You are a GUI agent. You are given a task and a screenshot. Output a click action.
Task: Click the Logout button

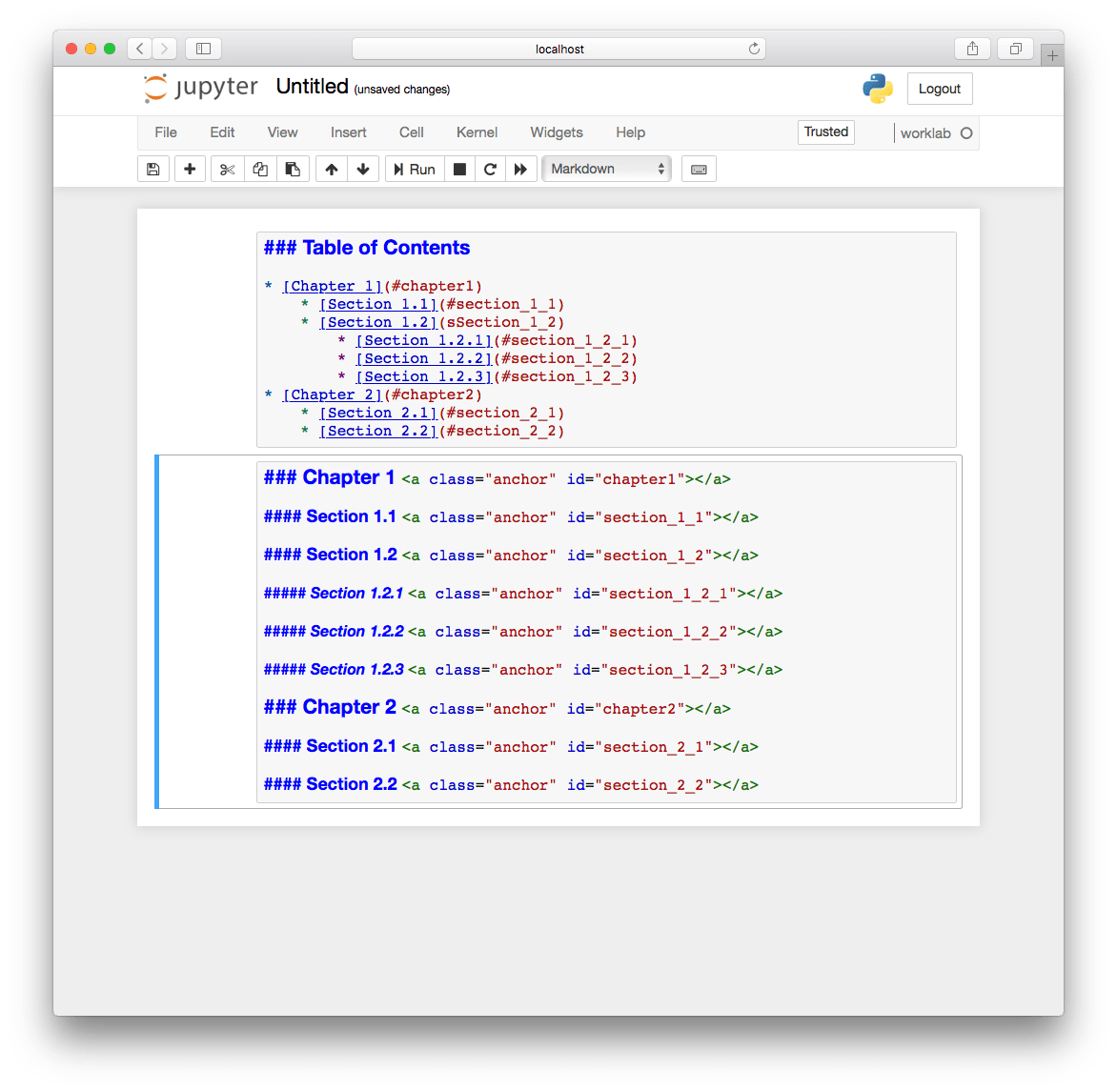coord(939,89)
